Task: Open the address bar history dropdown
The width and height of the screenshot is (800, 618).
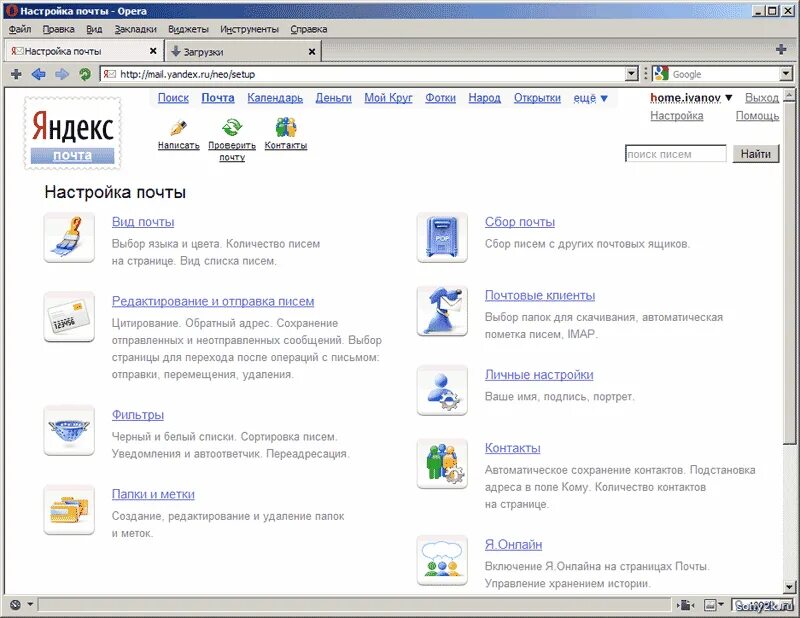Action: pos(632,74)
